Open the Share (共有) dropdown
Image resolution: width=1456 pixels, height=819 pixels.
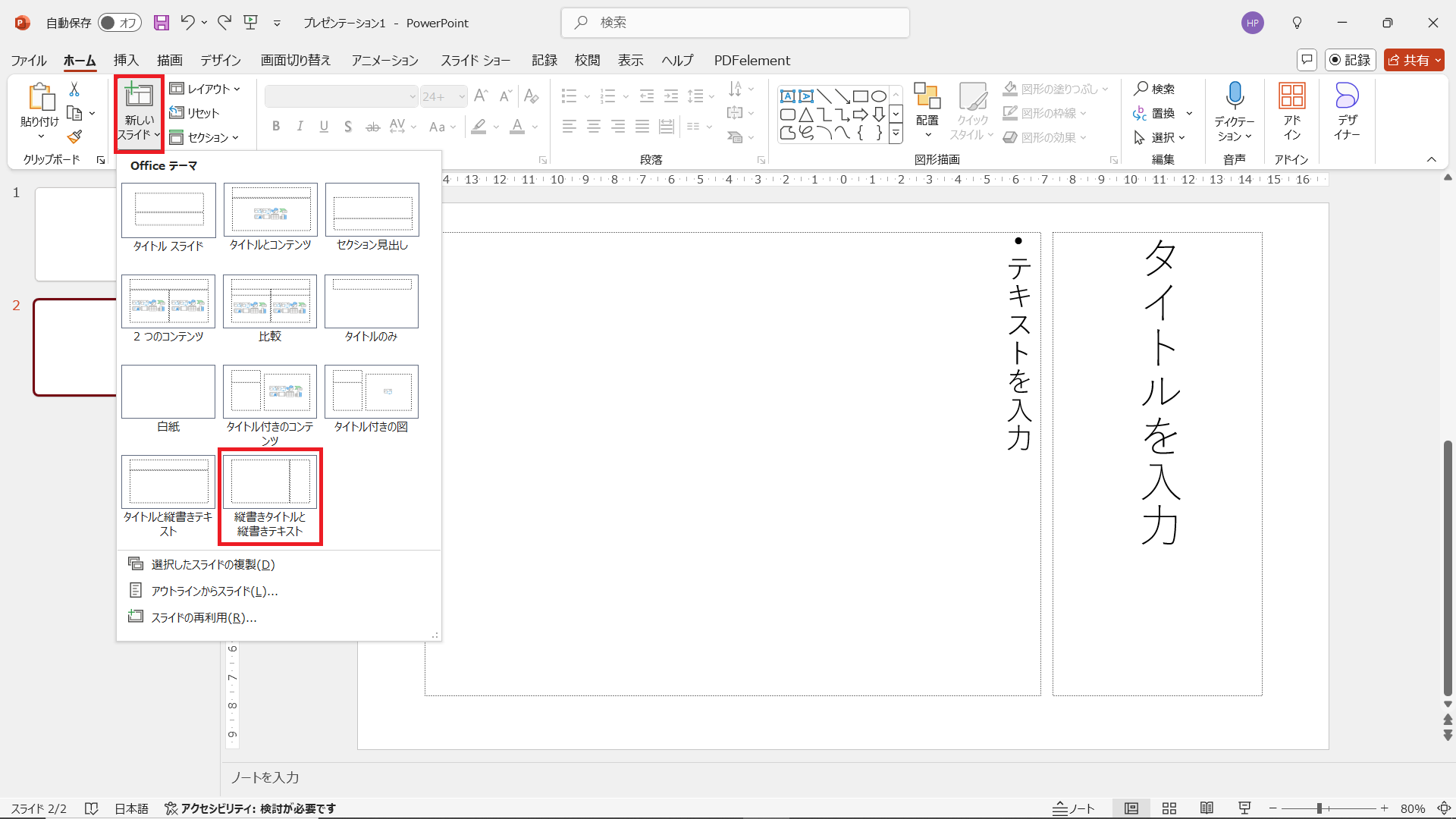coord(1414,60)
